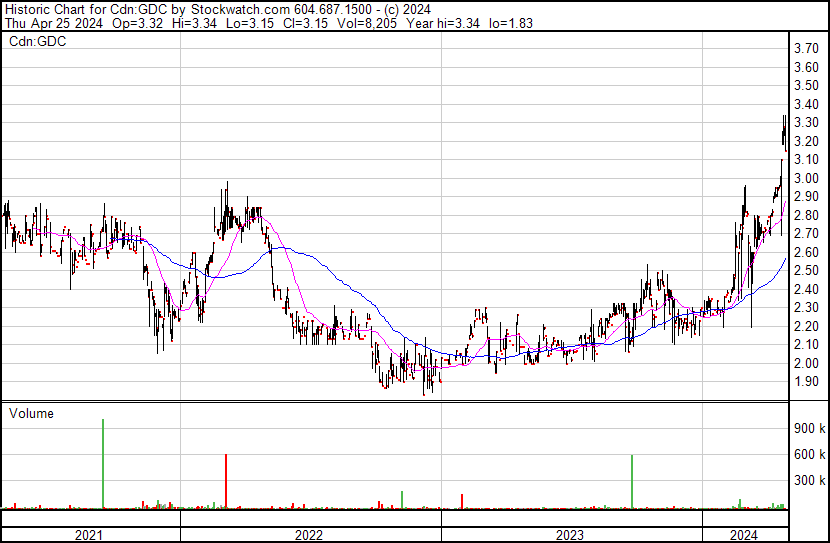Select the 2022 year label on the timeline

click(x=310, y=535)
